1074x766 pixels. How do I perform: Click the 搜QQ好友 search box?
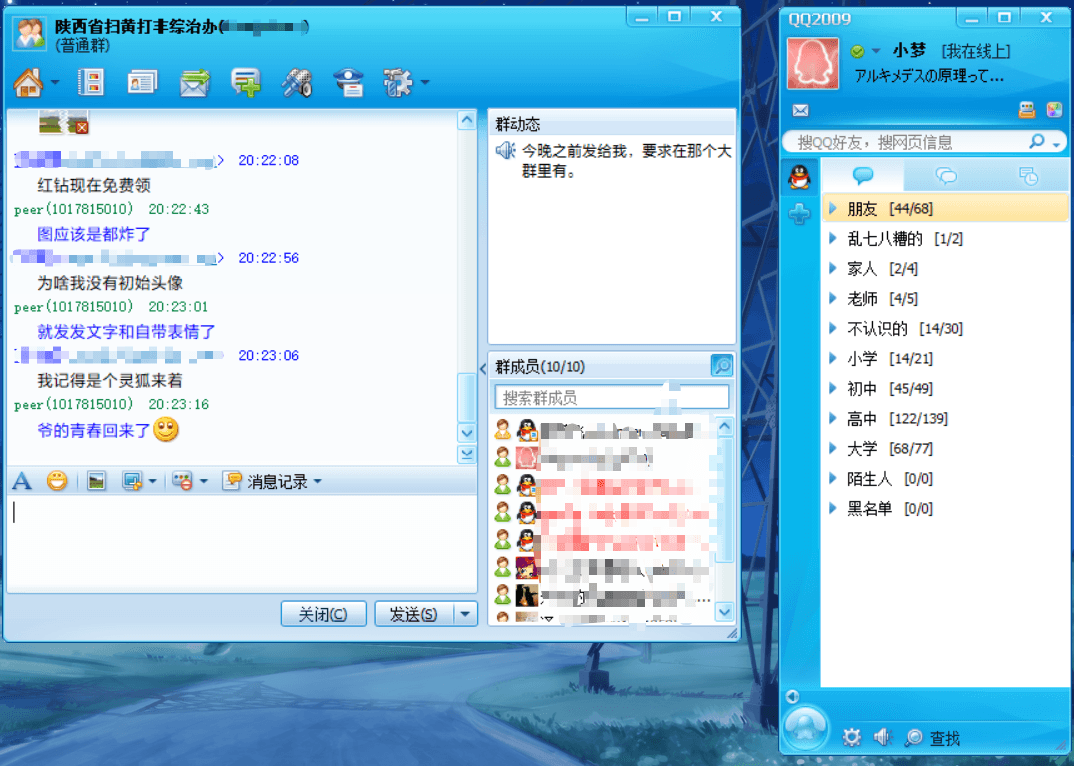[x=904, y=143]
